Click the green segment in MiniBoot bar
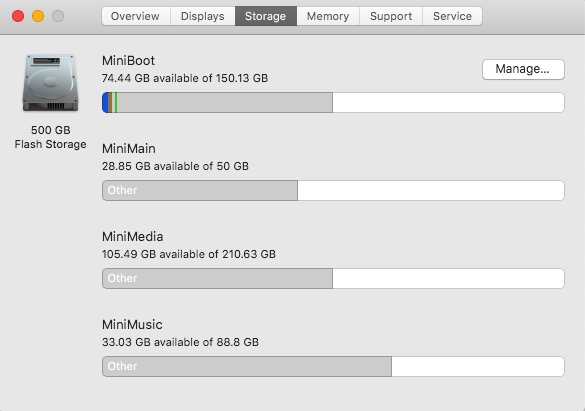This screenshot has width=585, height=411. pyautogui.click(x=115, y=103)
